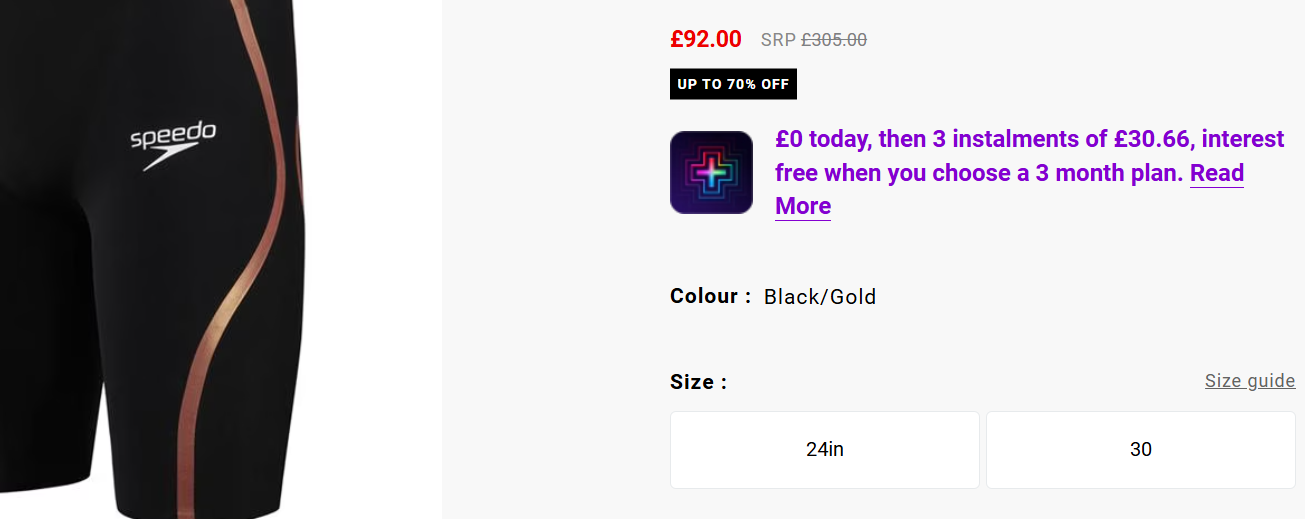Select the 24in size option

tap(824, 450)
